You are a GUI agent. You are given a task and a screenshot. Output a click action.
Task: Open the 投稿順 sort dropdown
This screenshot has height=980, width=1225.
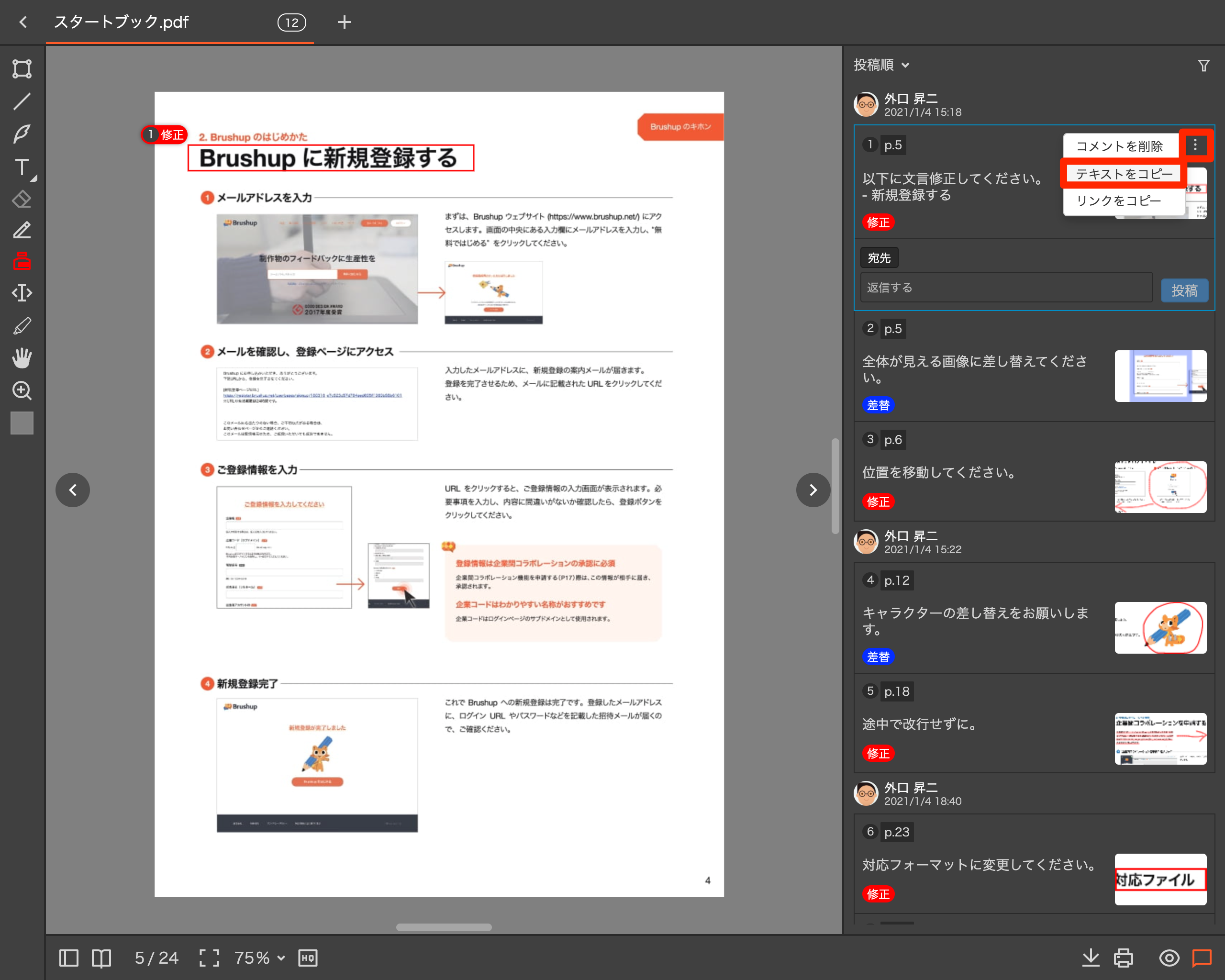881,66
